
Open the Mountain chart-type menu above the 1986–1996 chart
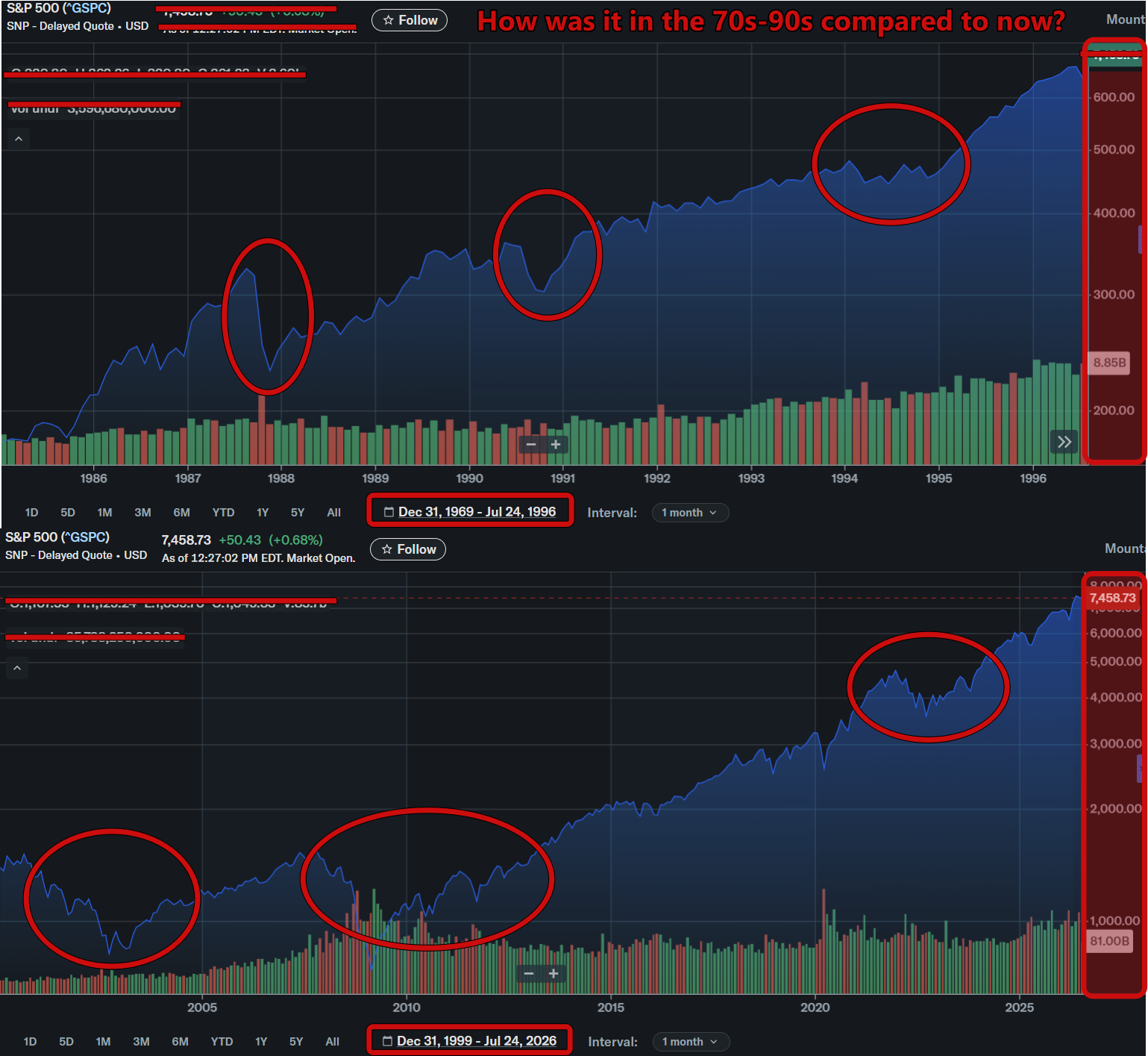[1126, 19]
